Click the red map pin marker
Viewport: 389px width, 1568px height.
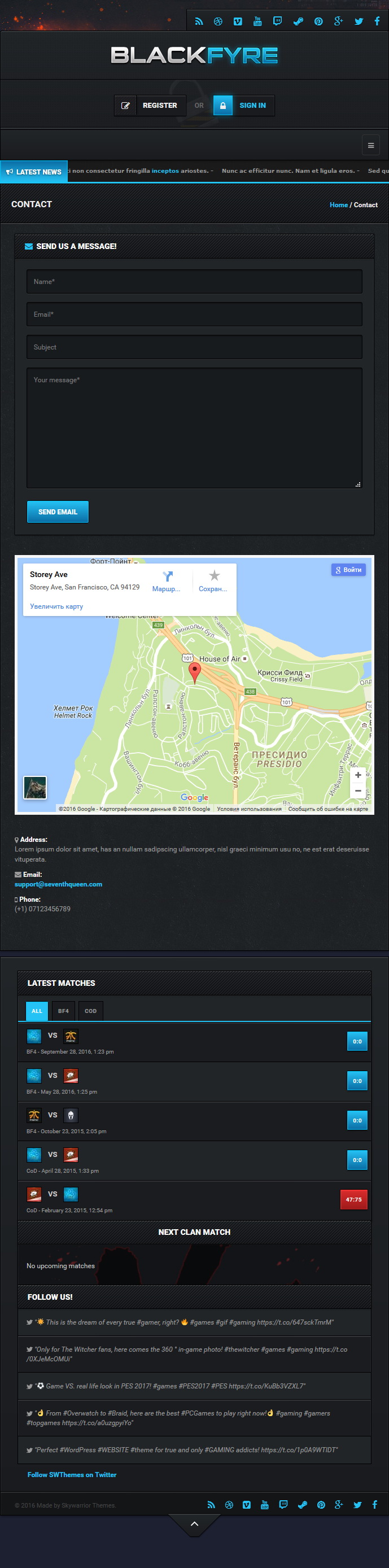pyautogui.click(x=194, y=672)
